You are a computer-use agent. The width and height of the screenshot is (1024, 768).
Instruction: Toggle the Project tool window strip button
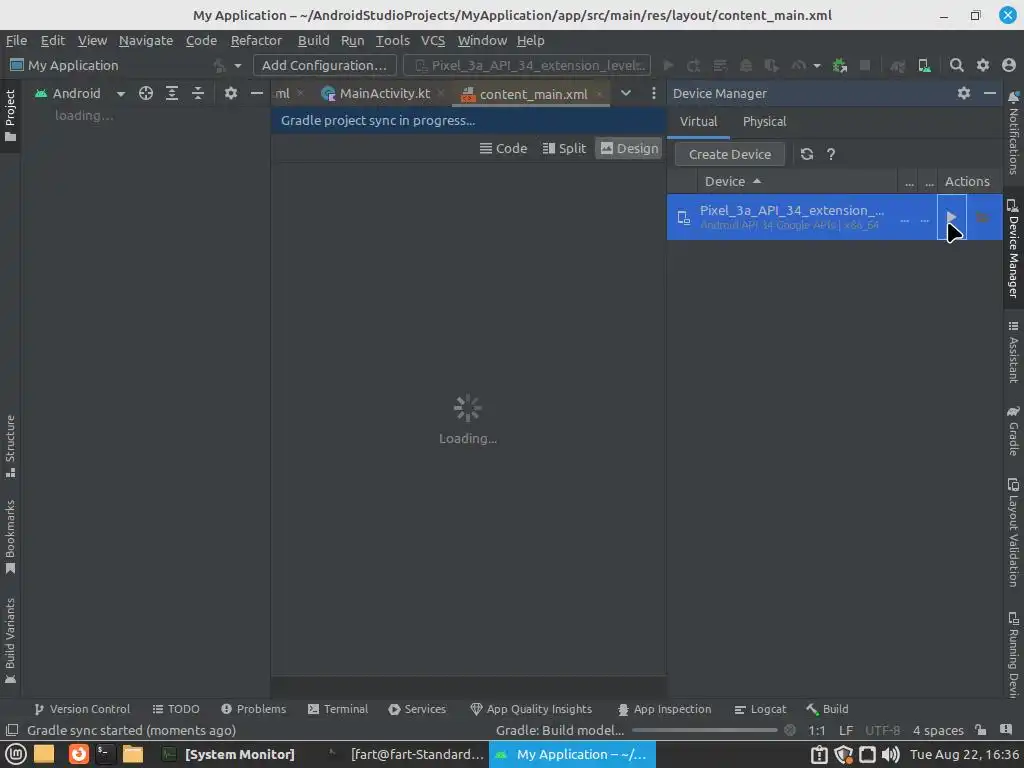coord(10,116)
